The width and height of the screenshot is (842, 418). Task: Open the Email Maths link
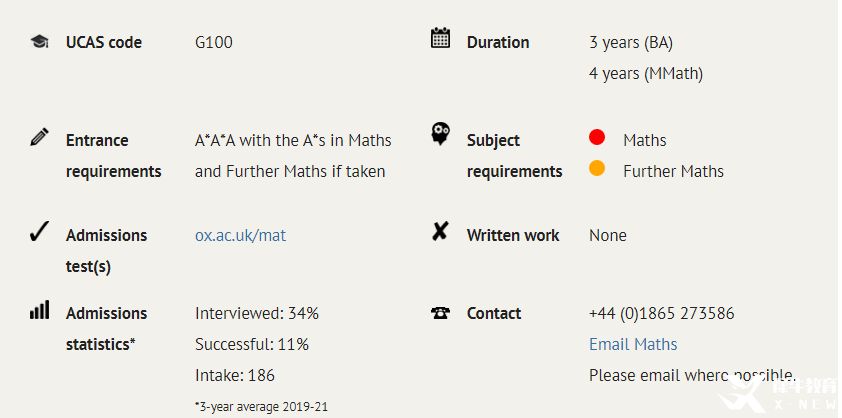pyautogui.click(x=633, y=344)
